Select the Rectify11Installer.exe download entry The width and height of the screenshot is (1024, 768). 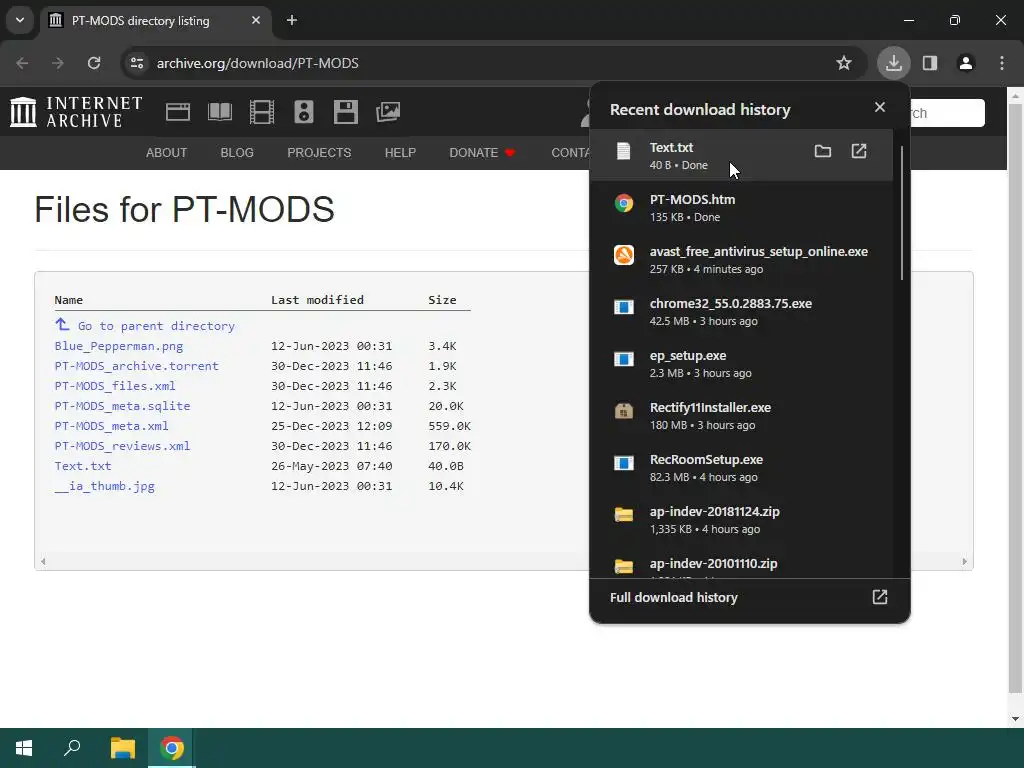(x=741, y=415)
